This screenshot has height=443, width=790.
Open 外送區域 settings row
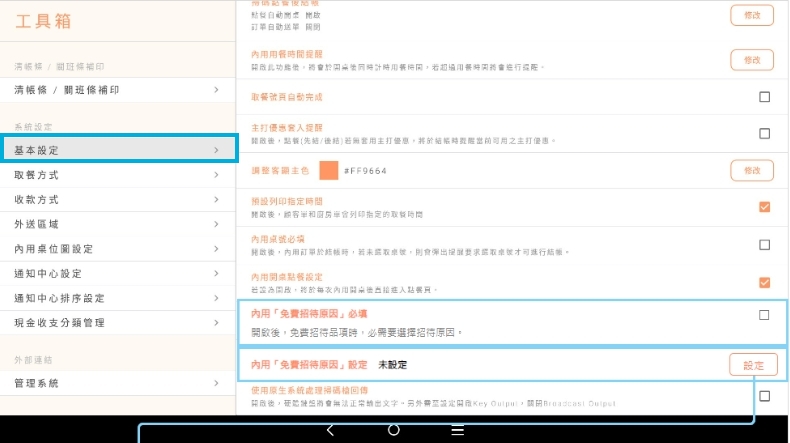pos(119,224)
